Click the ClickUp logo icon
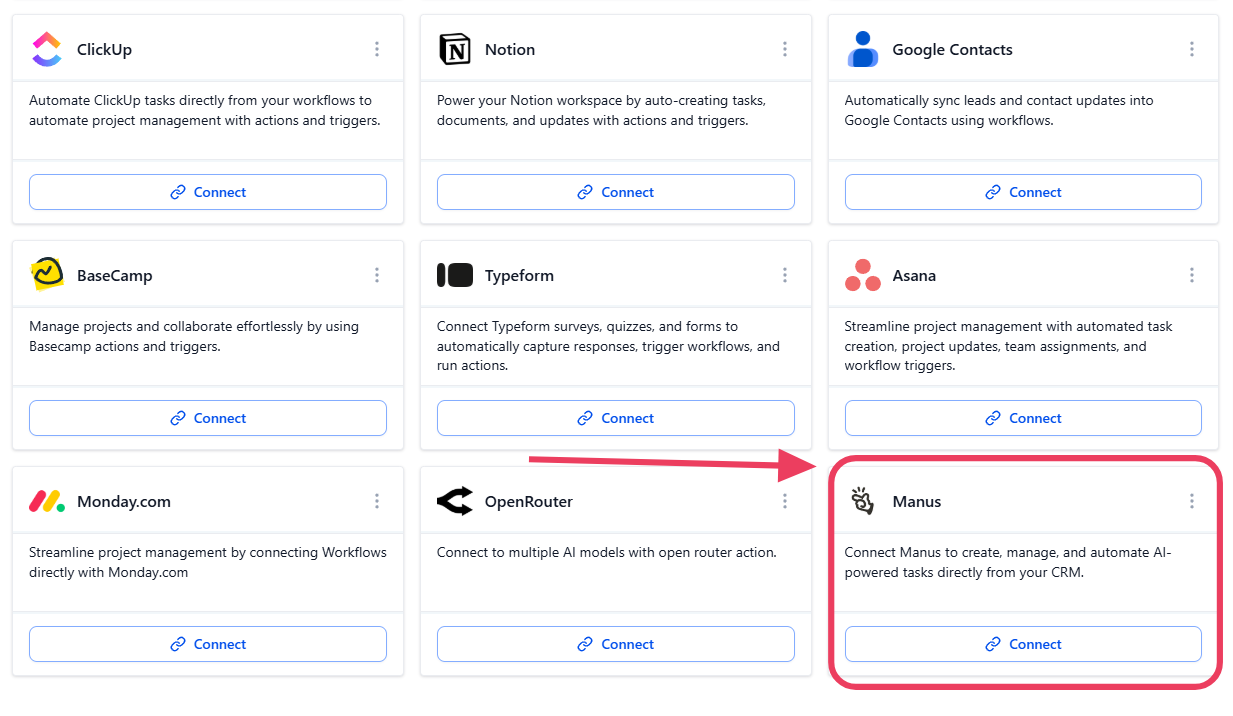Screen dimensions: 1233x716 pyautogui.click(x=47, y=49)
